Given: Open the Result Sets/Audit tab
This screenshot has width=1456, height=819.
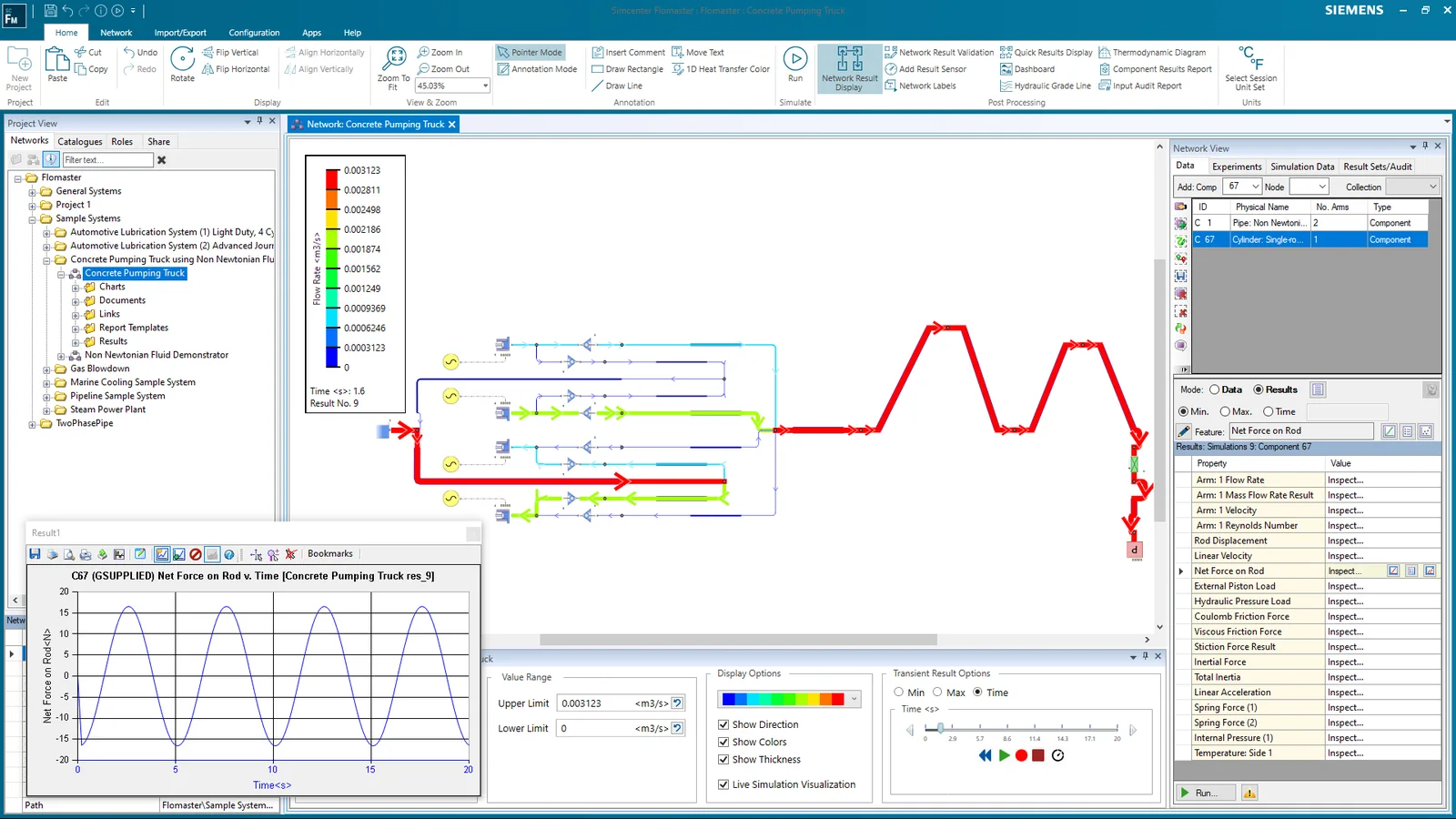Looking at the screenshot, I should [1378, 167].
